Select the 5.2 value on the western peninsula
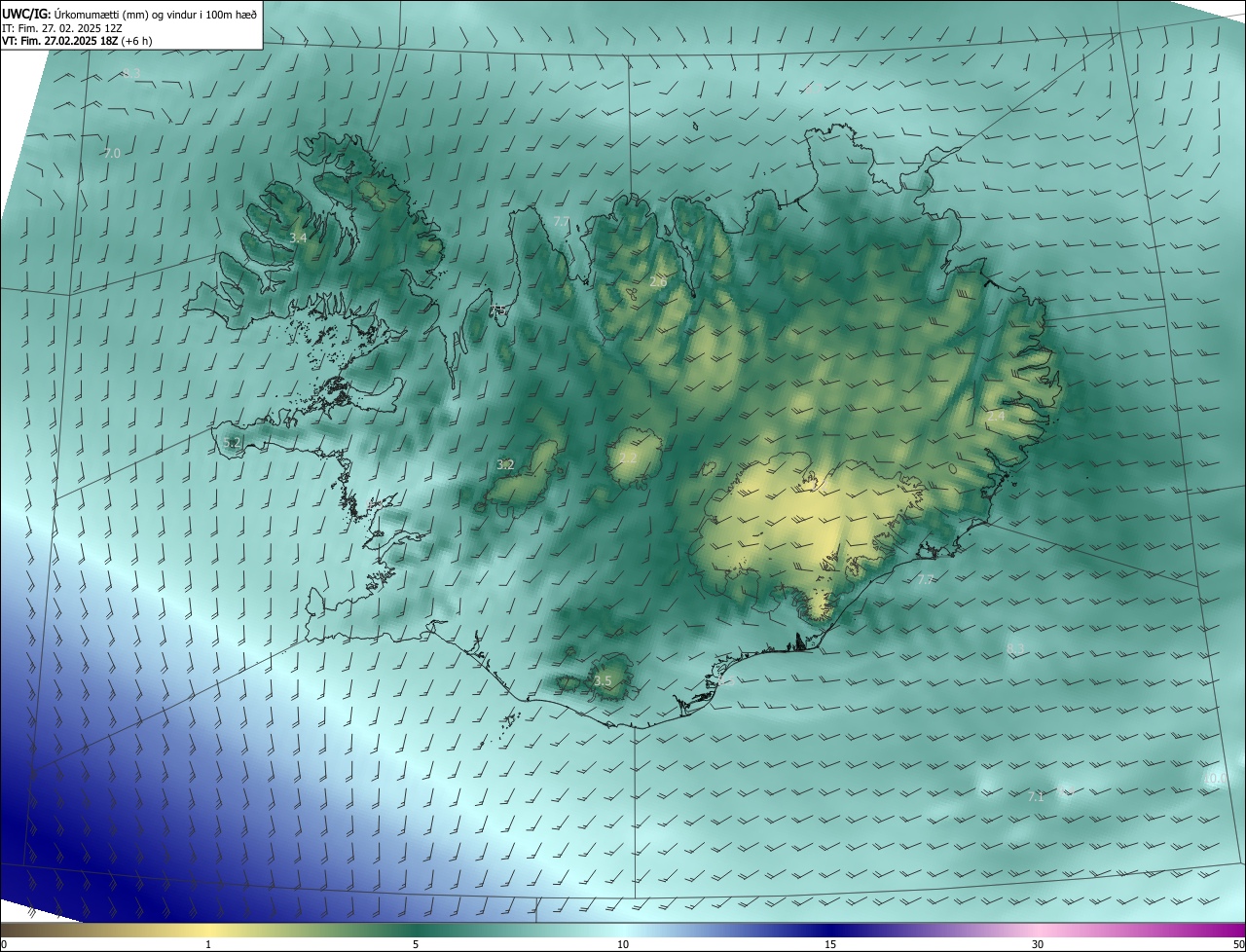 (232, 443)
